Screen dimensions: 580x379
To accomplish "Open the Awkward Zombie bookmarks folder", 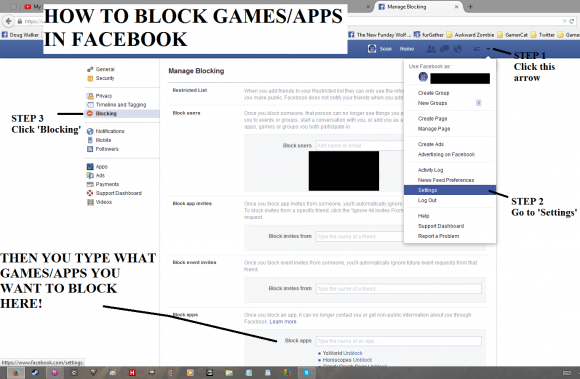I will [x=471, y=35].
